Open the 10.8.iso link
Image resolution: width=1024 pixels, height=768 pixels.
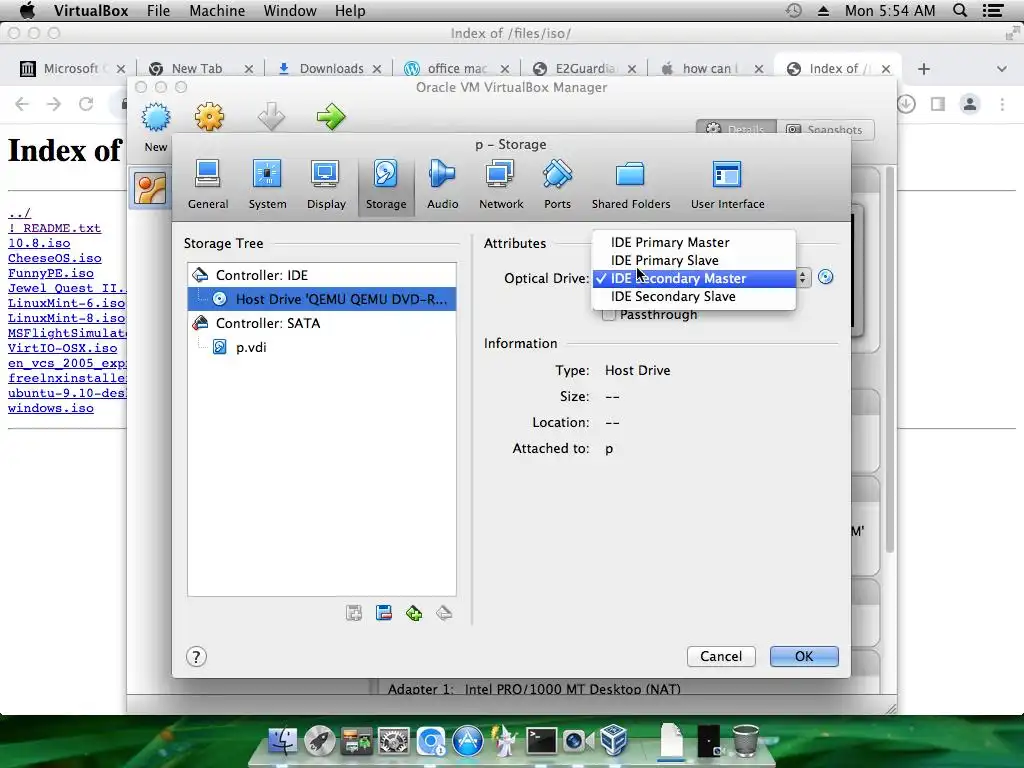click(x=39, y=243)
